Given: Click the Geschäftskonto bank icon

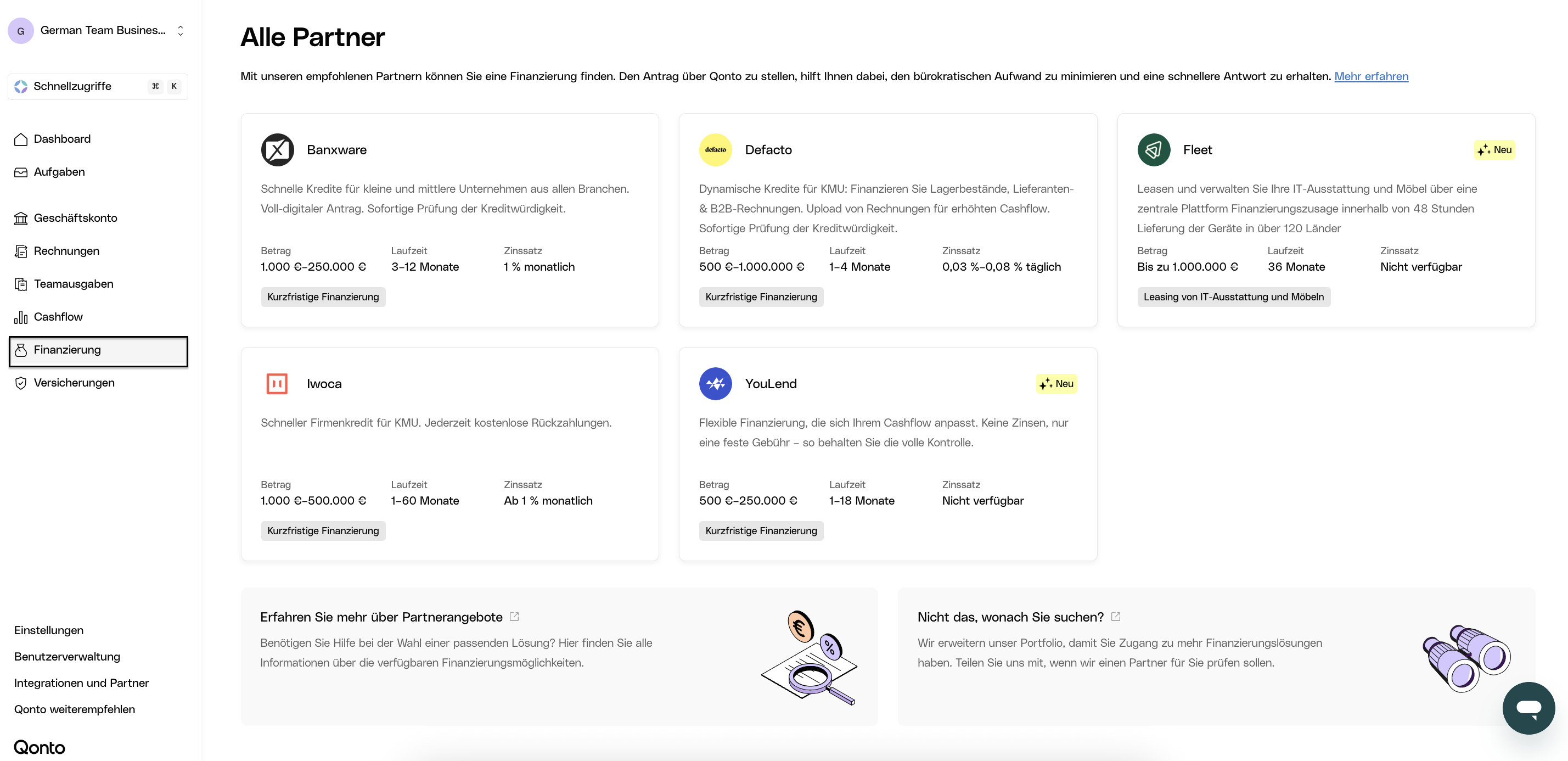Looking at the screenshot, I should [x=21, y=218].
